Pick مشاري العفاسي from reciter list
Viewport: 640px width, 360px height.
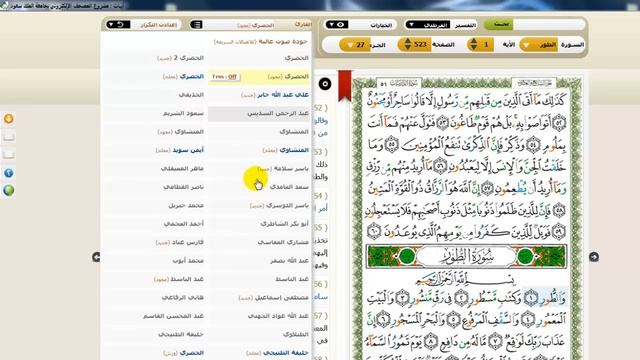click(x=283, y=242)
